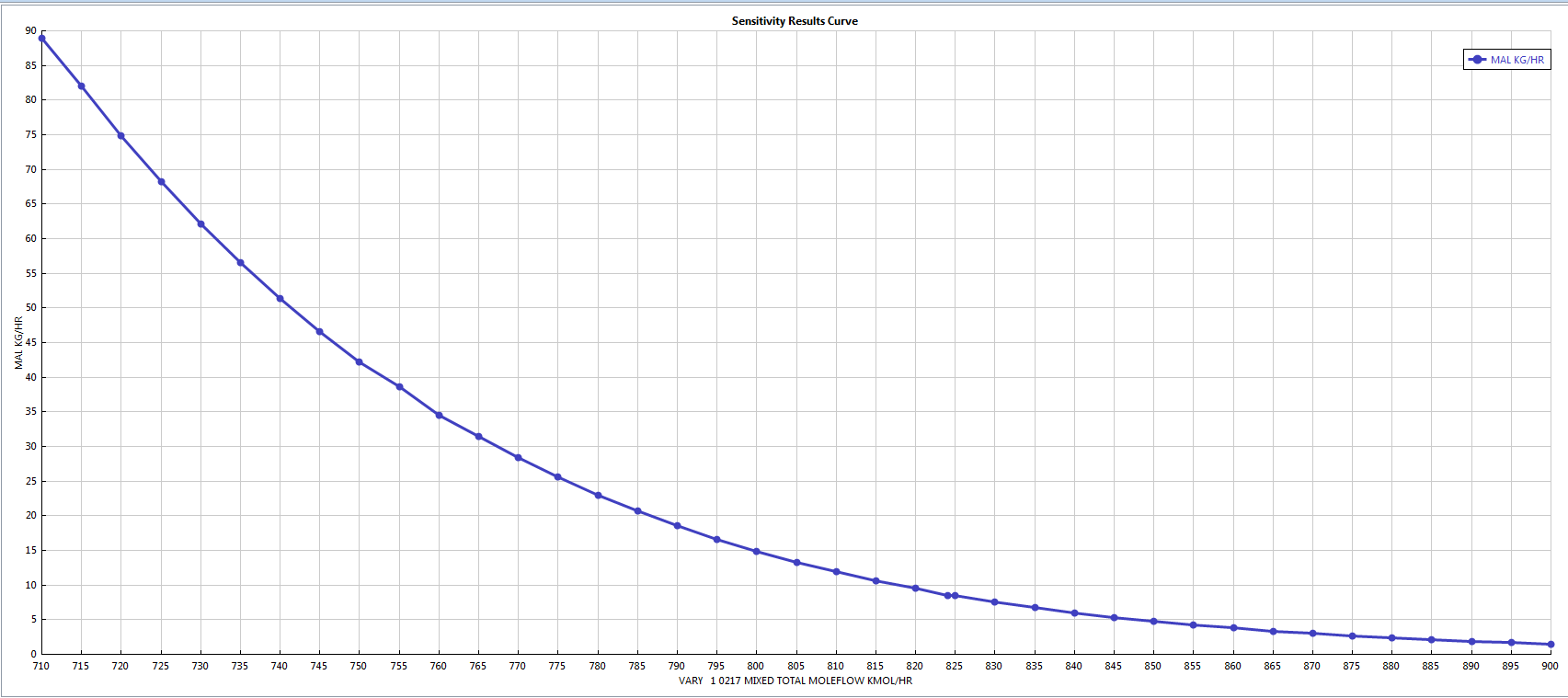The height and width of the screenshot is (698, 1568).
Task: Click the data point at x = 720
Action: tap(120, 135)
